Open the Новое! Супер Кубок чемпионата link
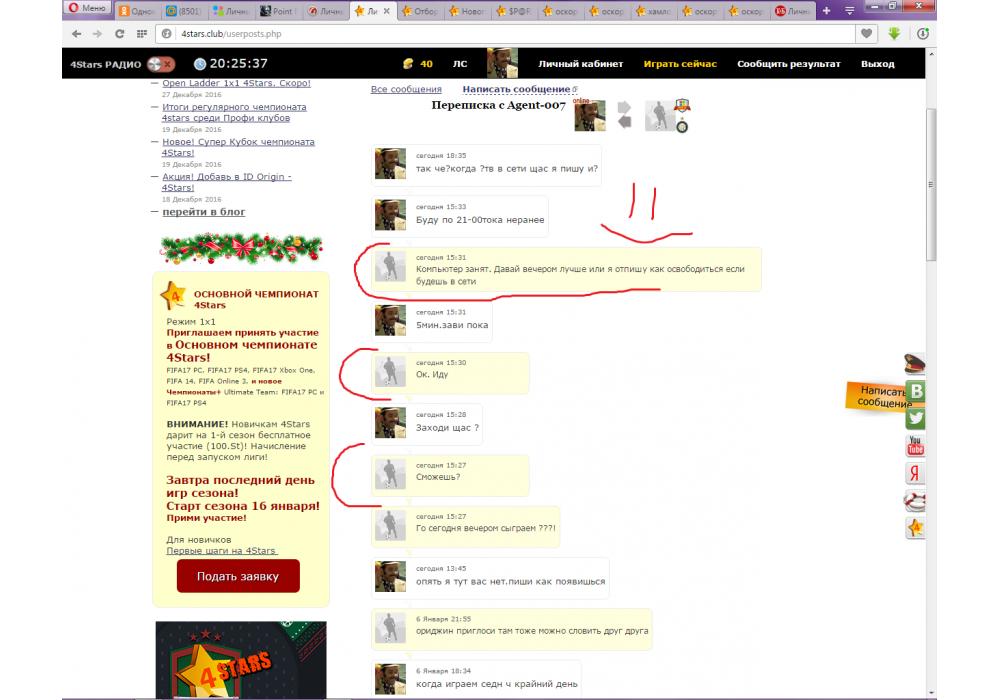This screenshot has width=1000, height=700. click(238, 147)
